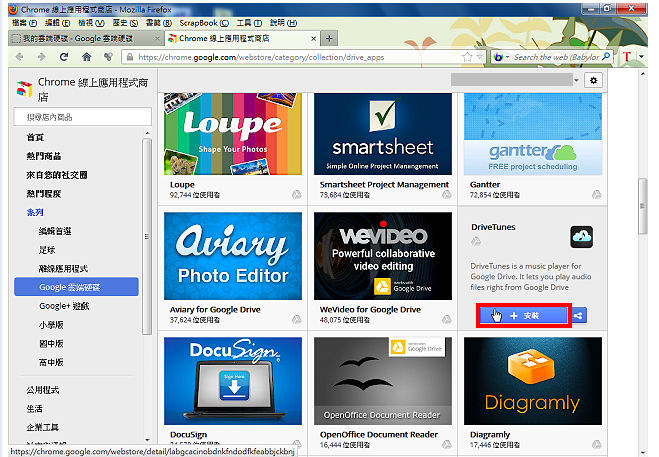Click the Chrome Web Store logo
The width and height of the screenshot is (659, 457).
pyautogui.click(x=24, y=88)
